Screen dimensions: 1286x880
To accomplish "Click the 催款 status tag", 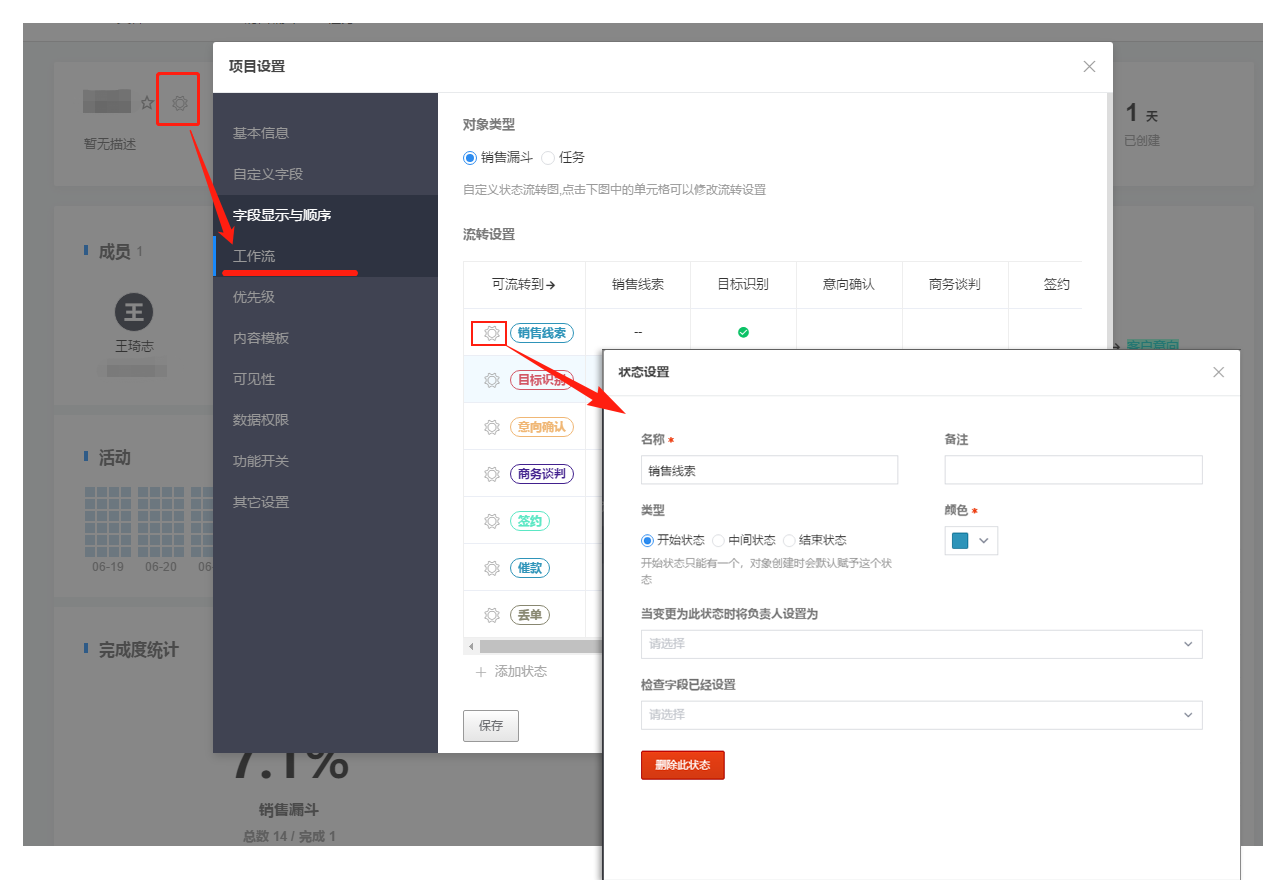I will 530,568.
